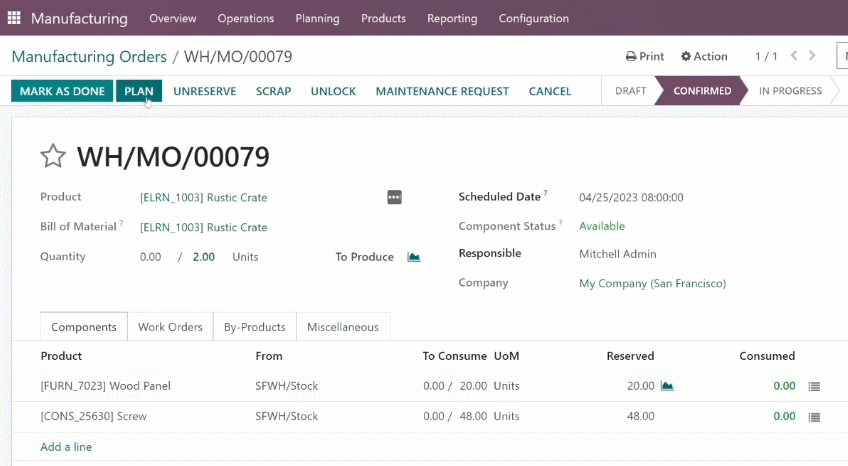Open forecast chart icon next to To Produce
The image size is (848, 466).
click(x=414, y=257)
